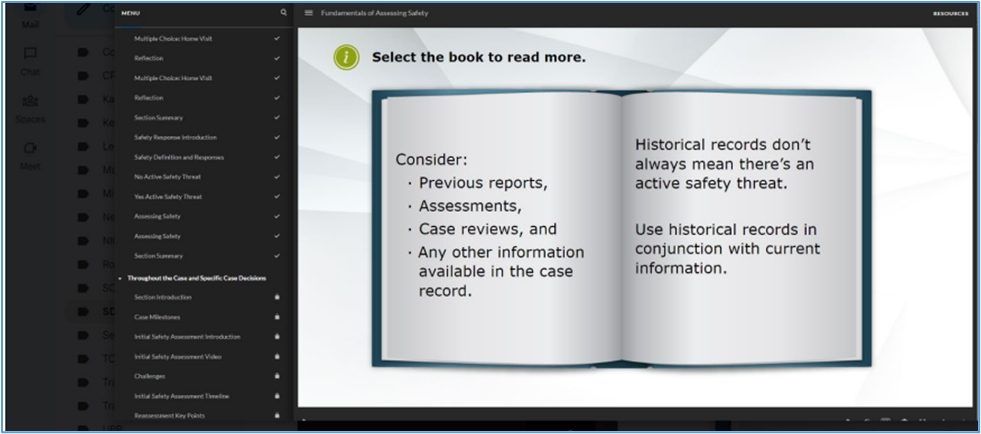981x434 pixels.
Task: Open the Case Milestones item
Action: click(156, 317)
